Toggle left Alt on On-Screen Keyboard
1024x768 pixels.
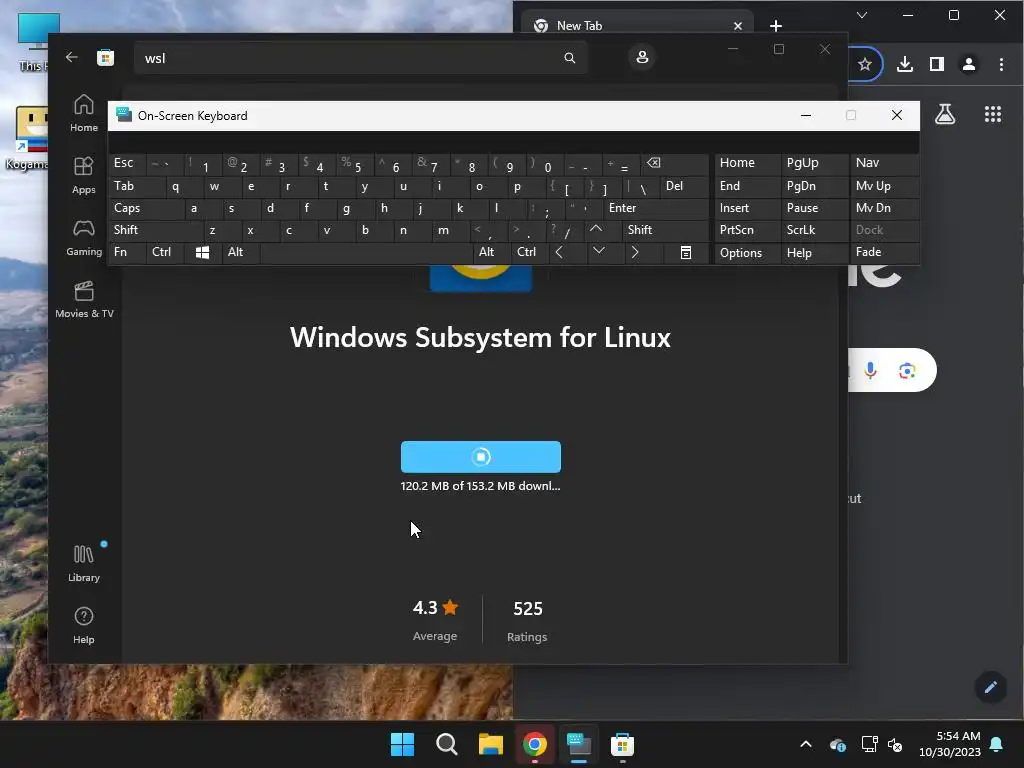241,252
